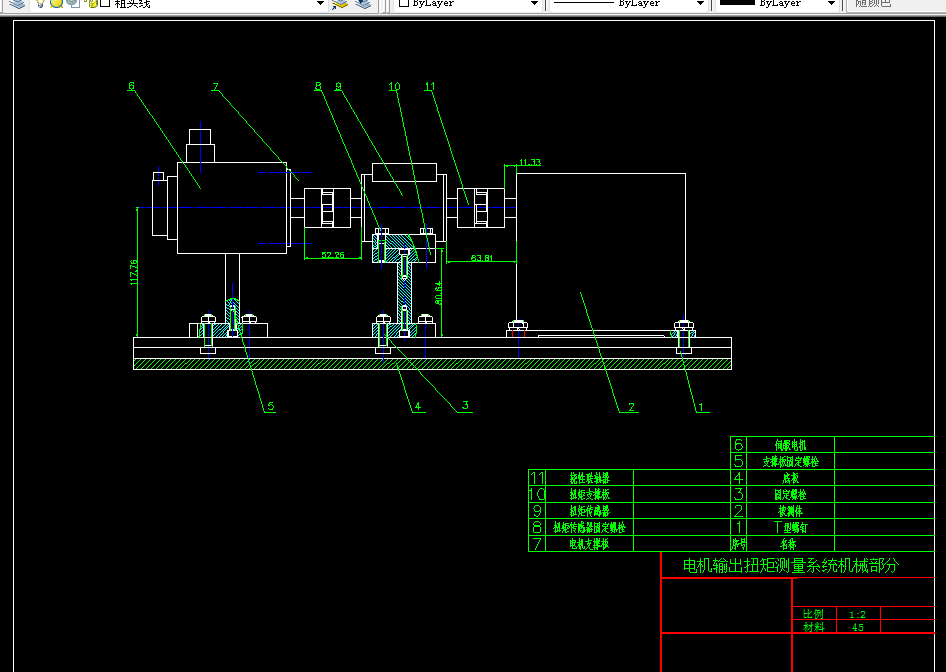Click the 伺服电机 parts list cell
This screenshot has width=946, height=672.
click(790, 445)
